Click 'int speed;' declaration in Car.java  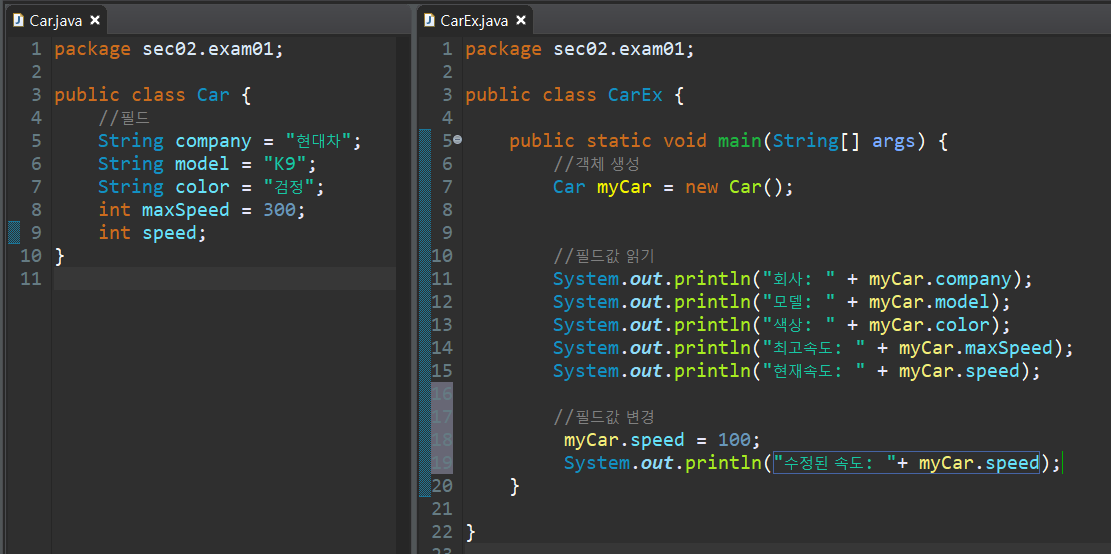point(152,232)
